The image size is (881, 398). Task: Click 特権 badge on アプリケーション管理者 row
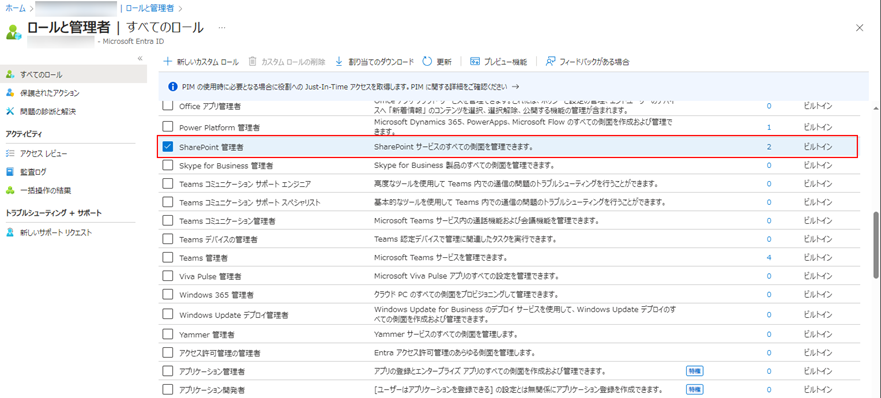(694, 370)
